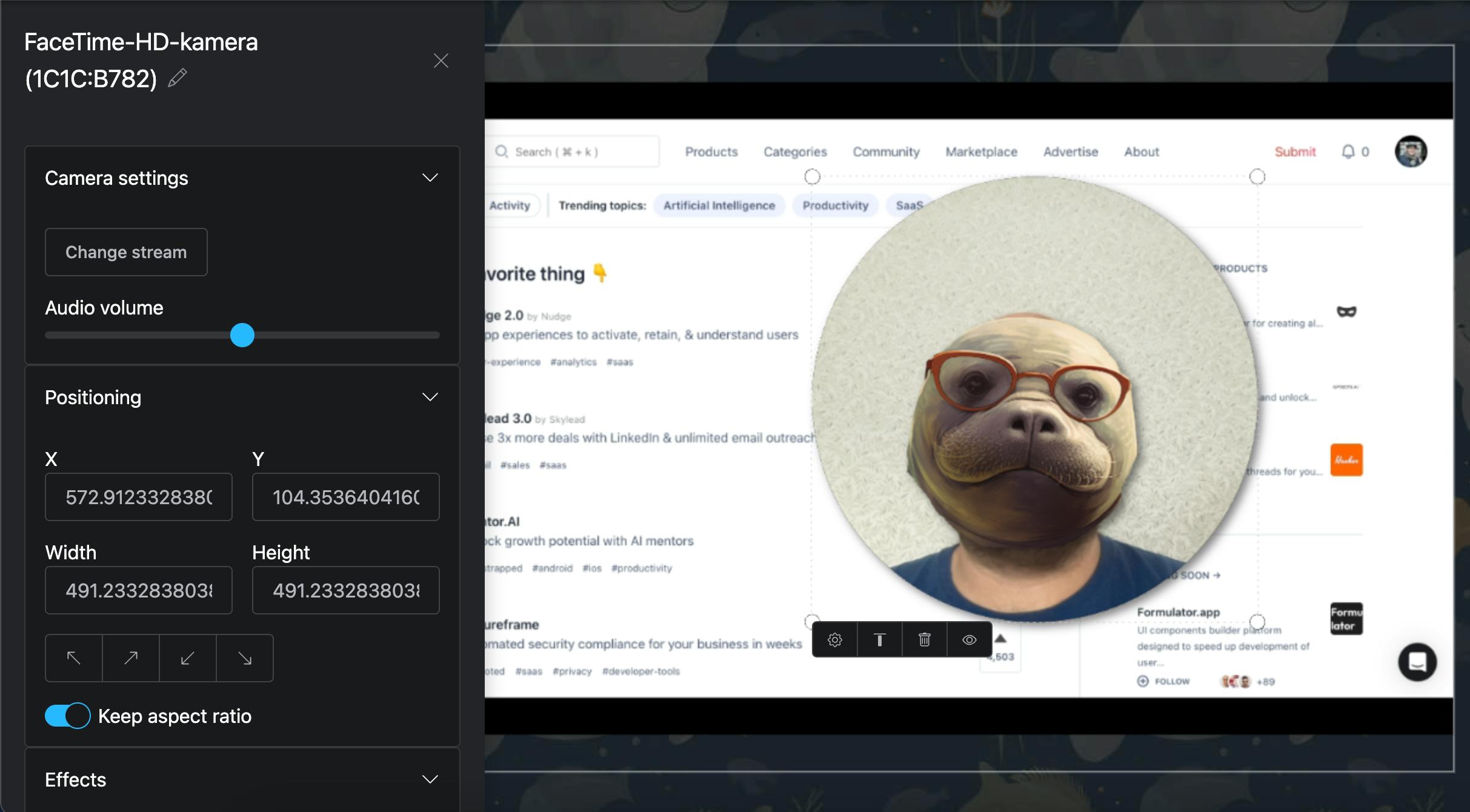1470x812 pixels.
Task: Adjust the Audio volume slider handle
Action: [242, 335]
